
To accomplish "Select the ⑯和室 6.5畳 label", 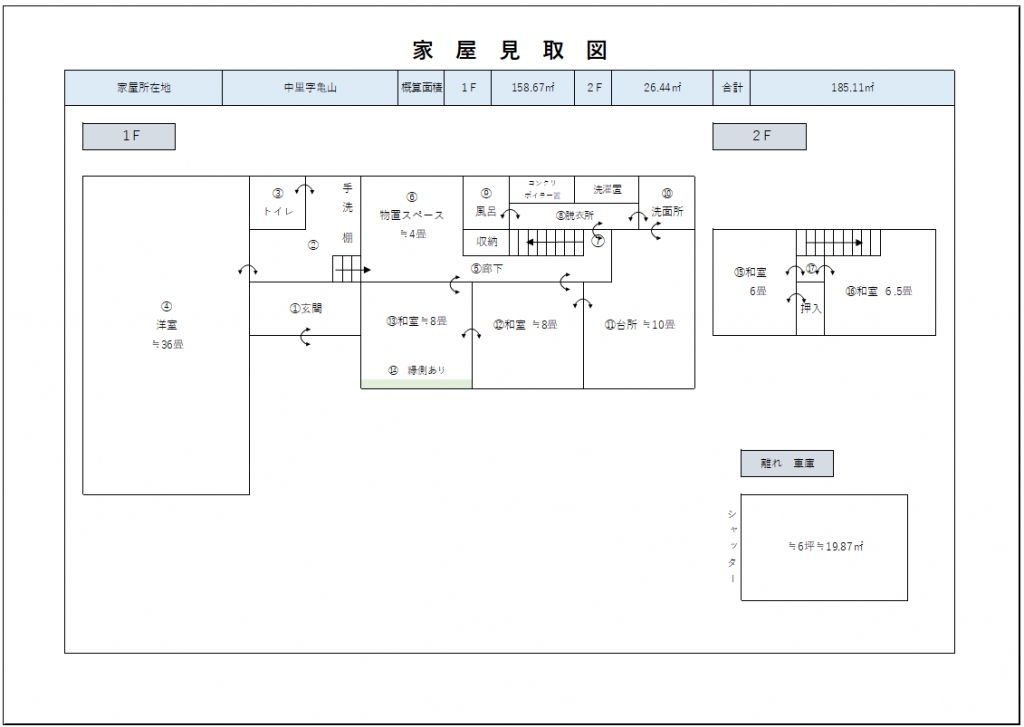I will 878,291.
